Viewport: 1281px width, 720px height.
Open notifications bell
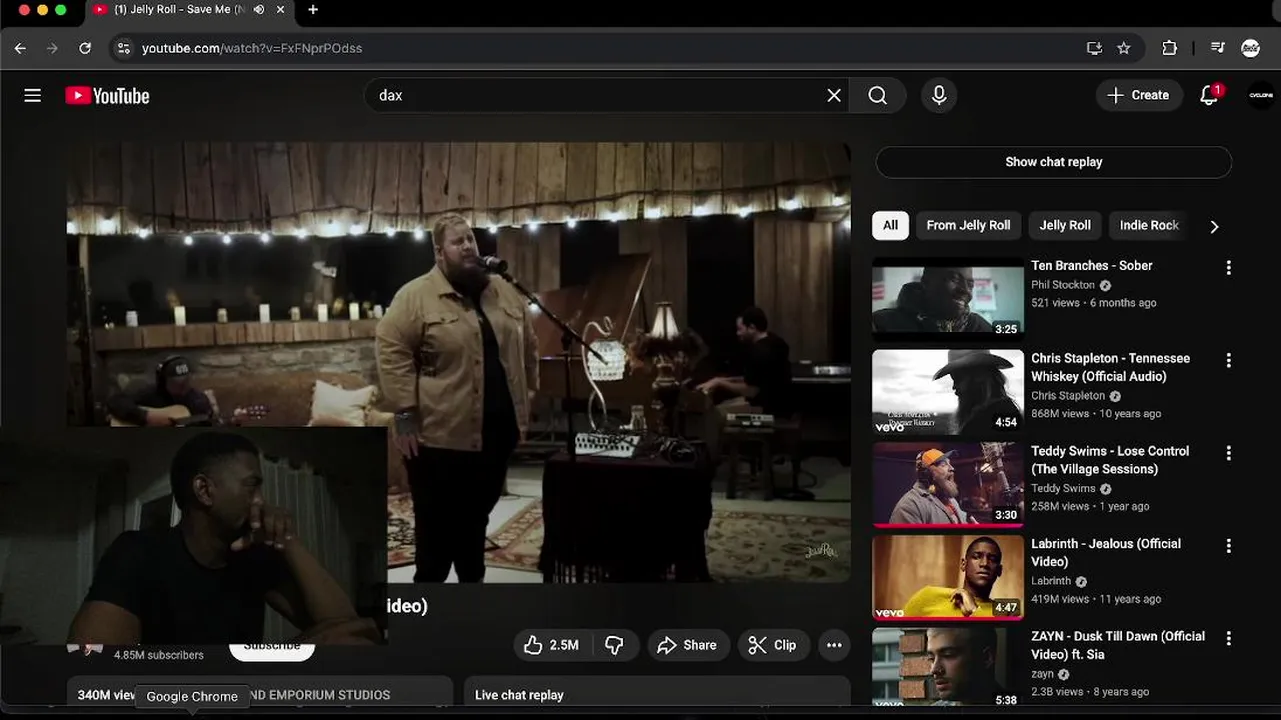tap(1209, 95)
